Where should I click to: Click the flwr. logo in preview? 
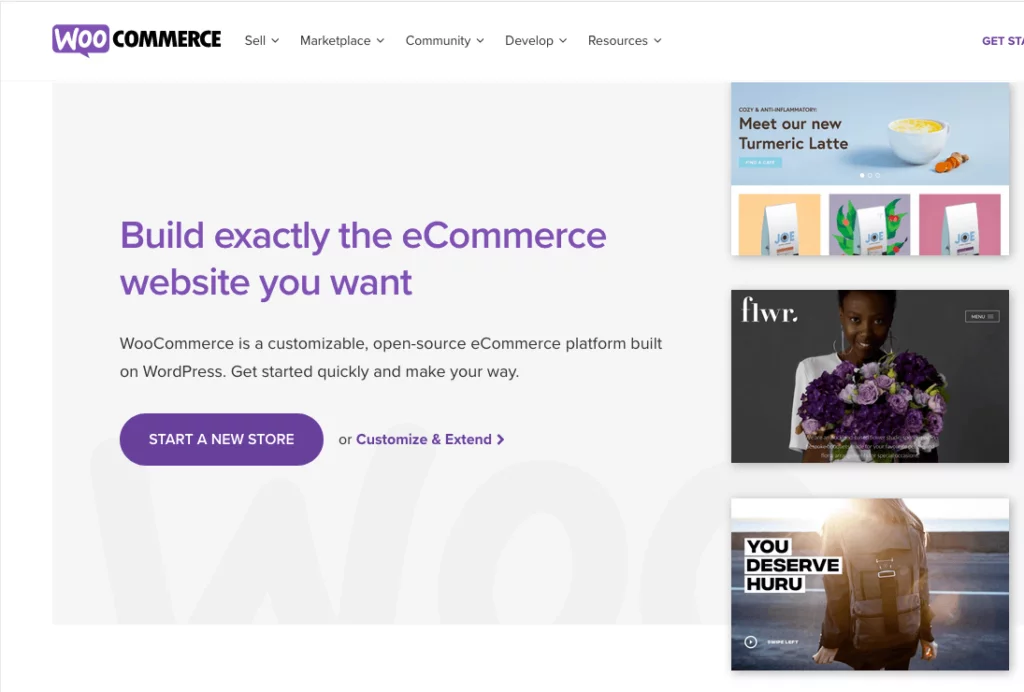pos(769,309)
